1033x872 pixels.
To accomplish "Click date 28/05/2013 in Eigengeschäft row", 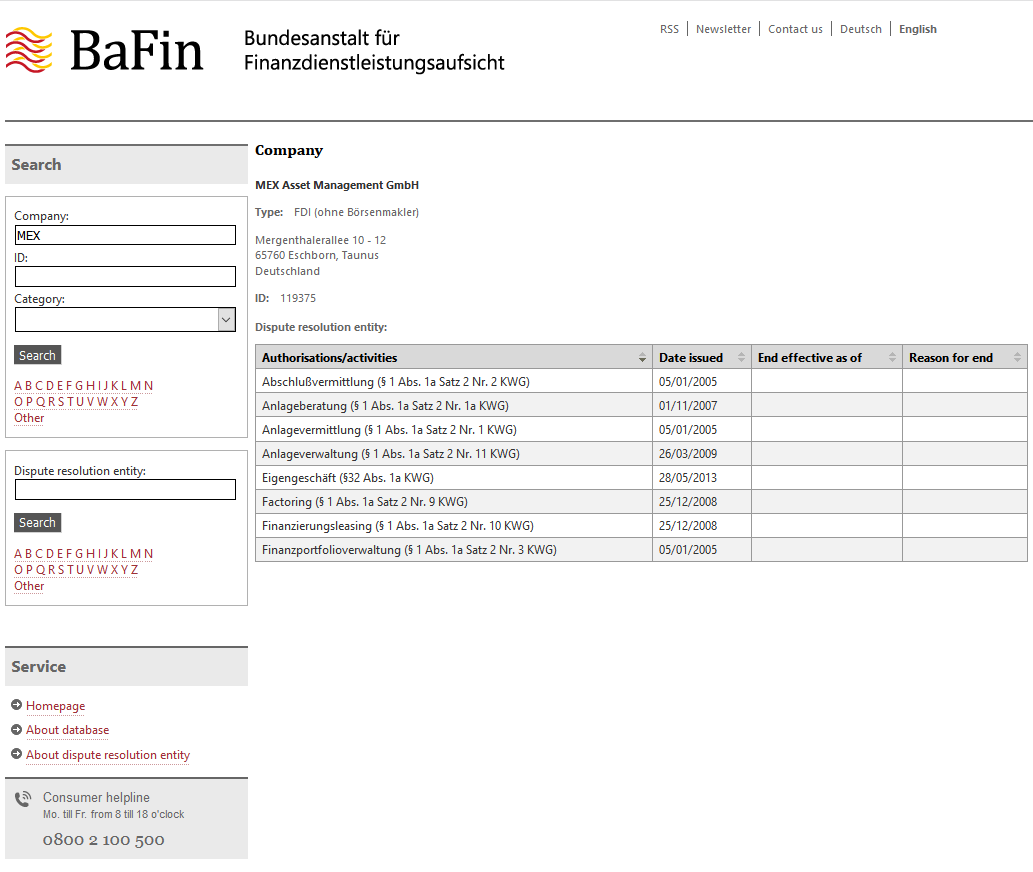I will click(688, 478).
